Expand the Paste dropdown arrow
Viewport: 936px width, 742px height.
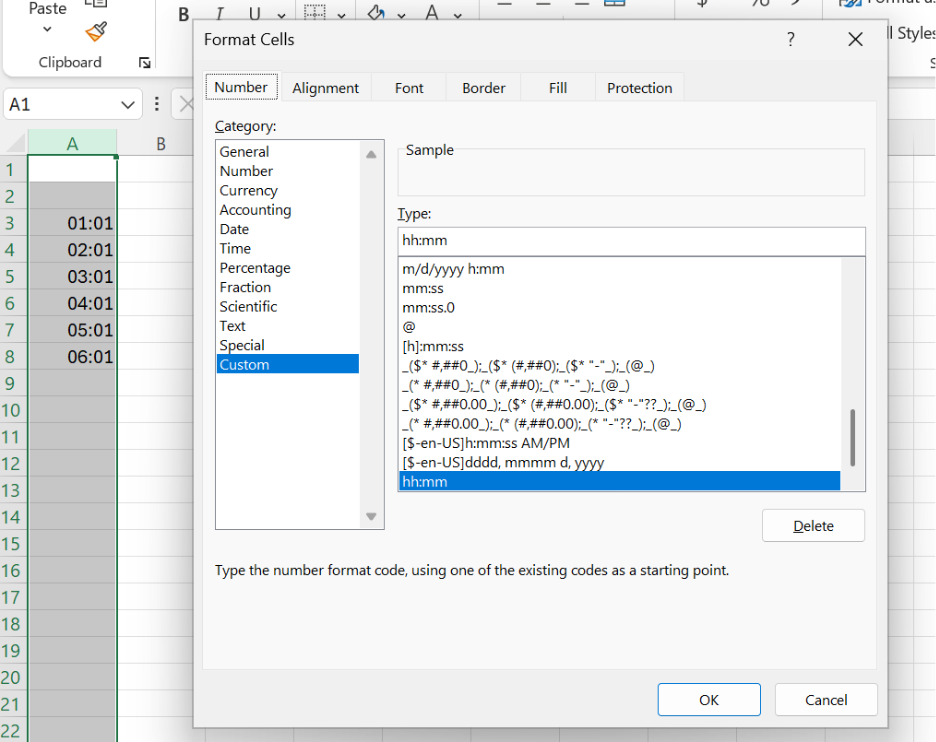pos(47,29)
